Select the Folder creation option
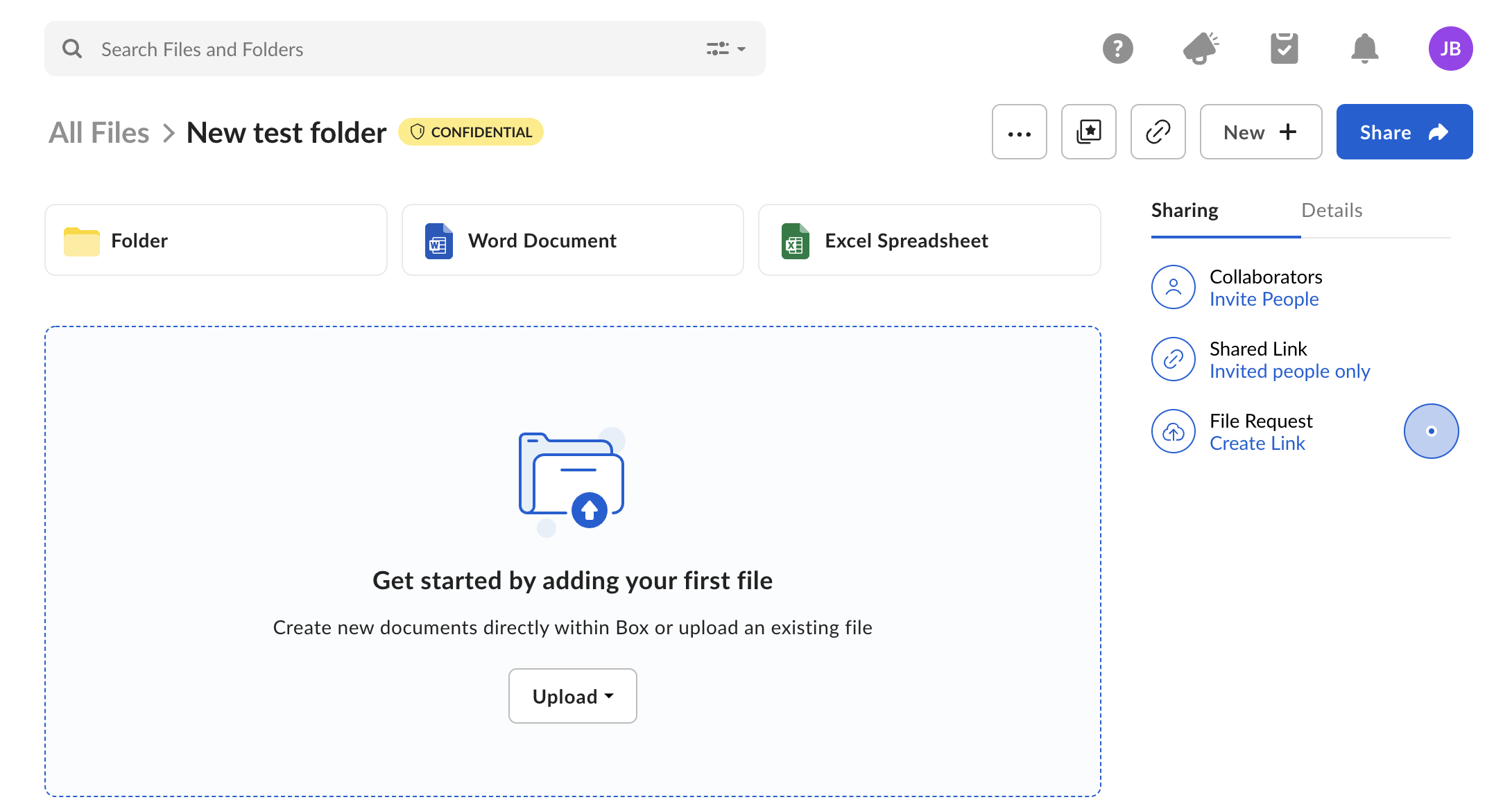This screenshot has height=811, width=1512. 216,240
